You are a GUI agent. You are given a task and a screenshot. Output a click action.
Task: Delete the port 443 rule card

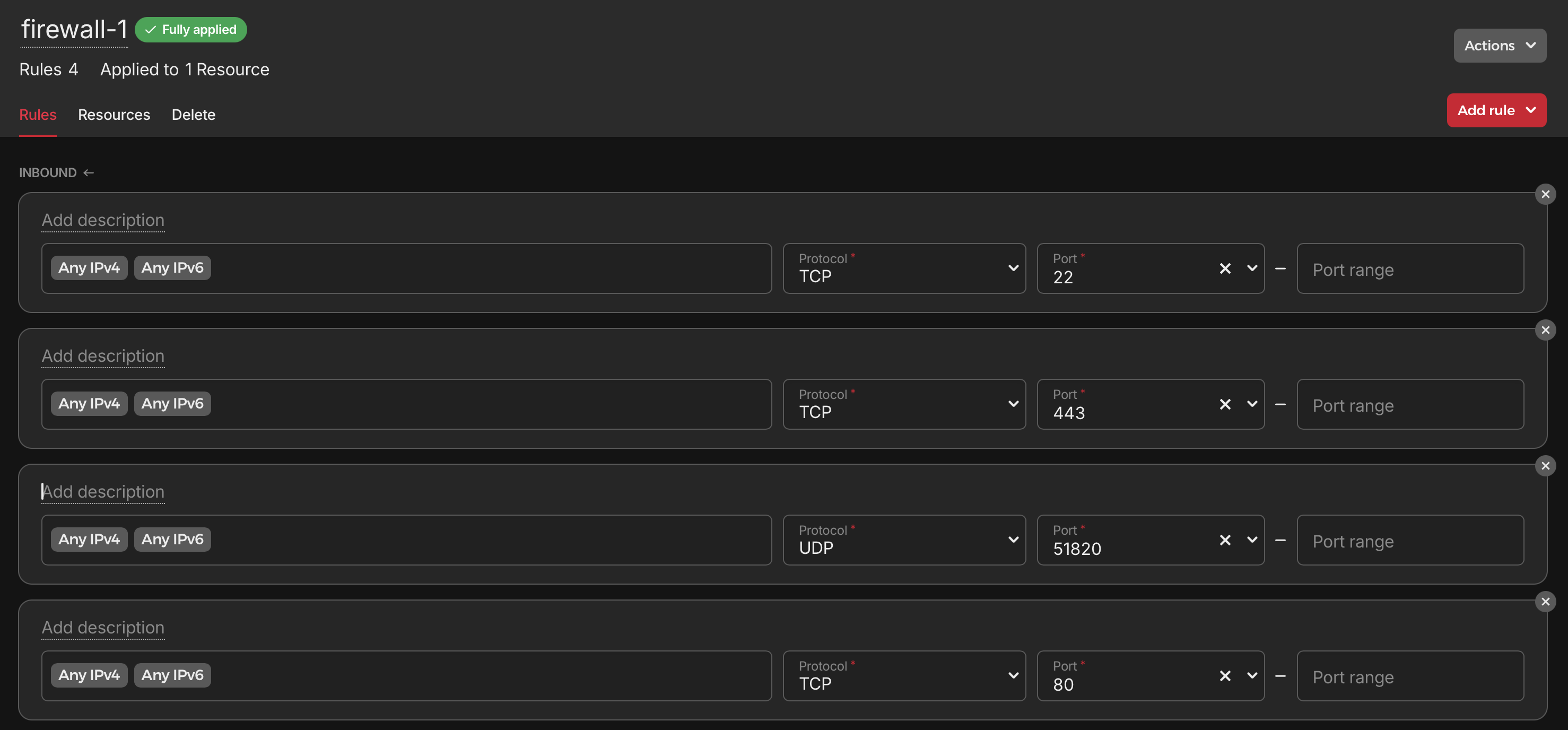[1545, 331]
